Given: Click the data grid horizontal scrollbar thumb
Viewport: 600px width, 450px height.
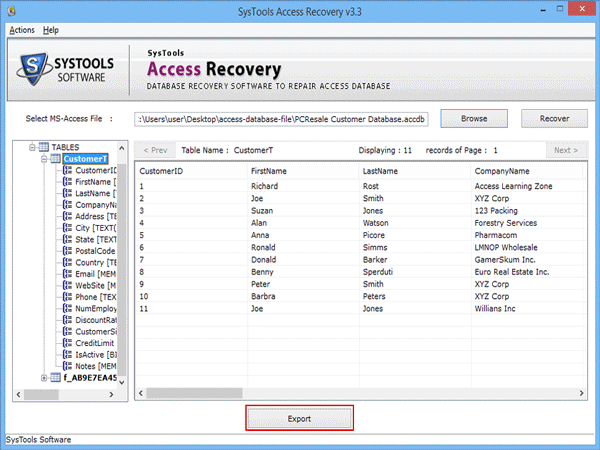Looking at the screenshot, I should click(194, 393).
